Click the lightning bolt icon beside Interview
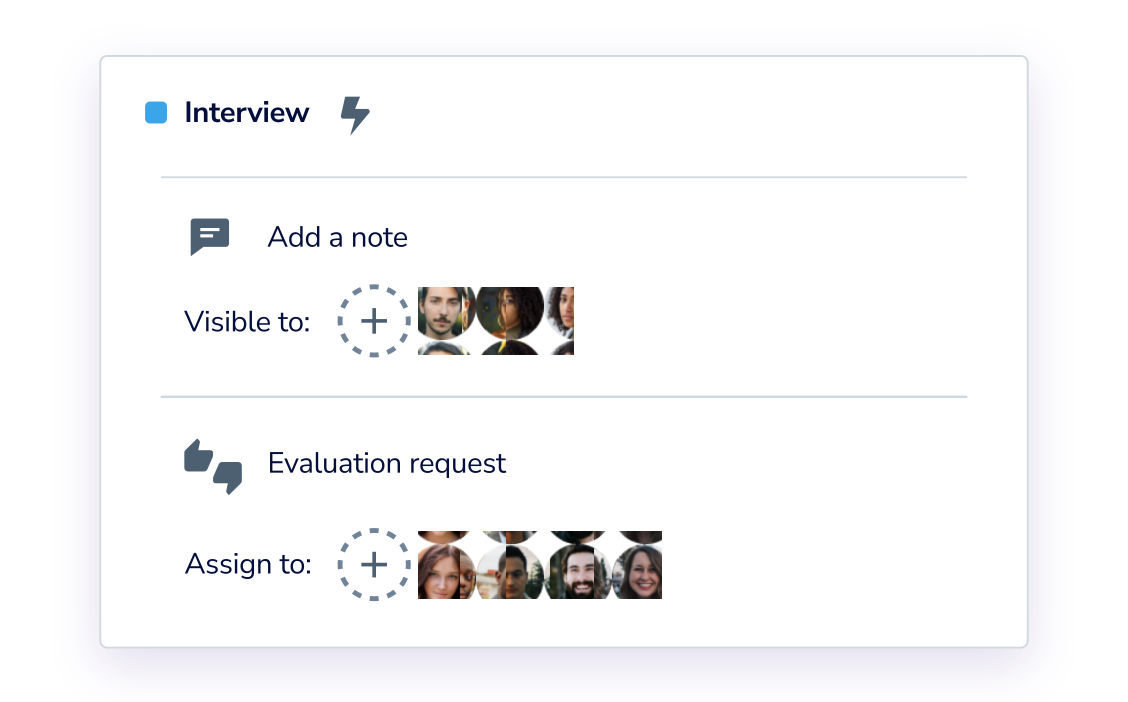 pos(355,115)
